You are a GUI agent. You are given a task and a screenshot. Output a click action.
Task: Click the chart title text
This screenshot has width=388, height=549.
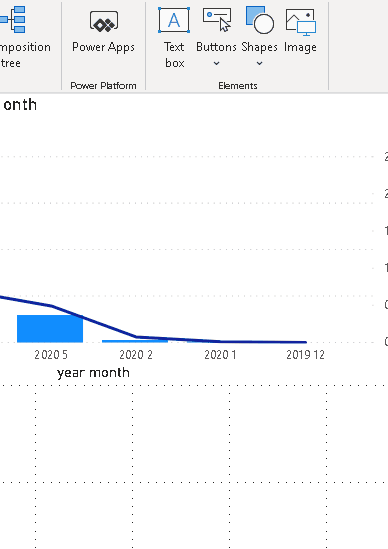pyautogui.click(x=19, y=105)
